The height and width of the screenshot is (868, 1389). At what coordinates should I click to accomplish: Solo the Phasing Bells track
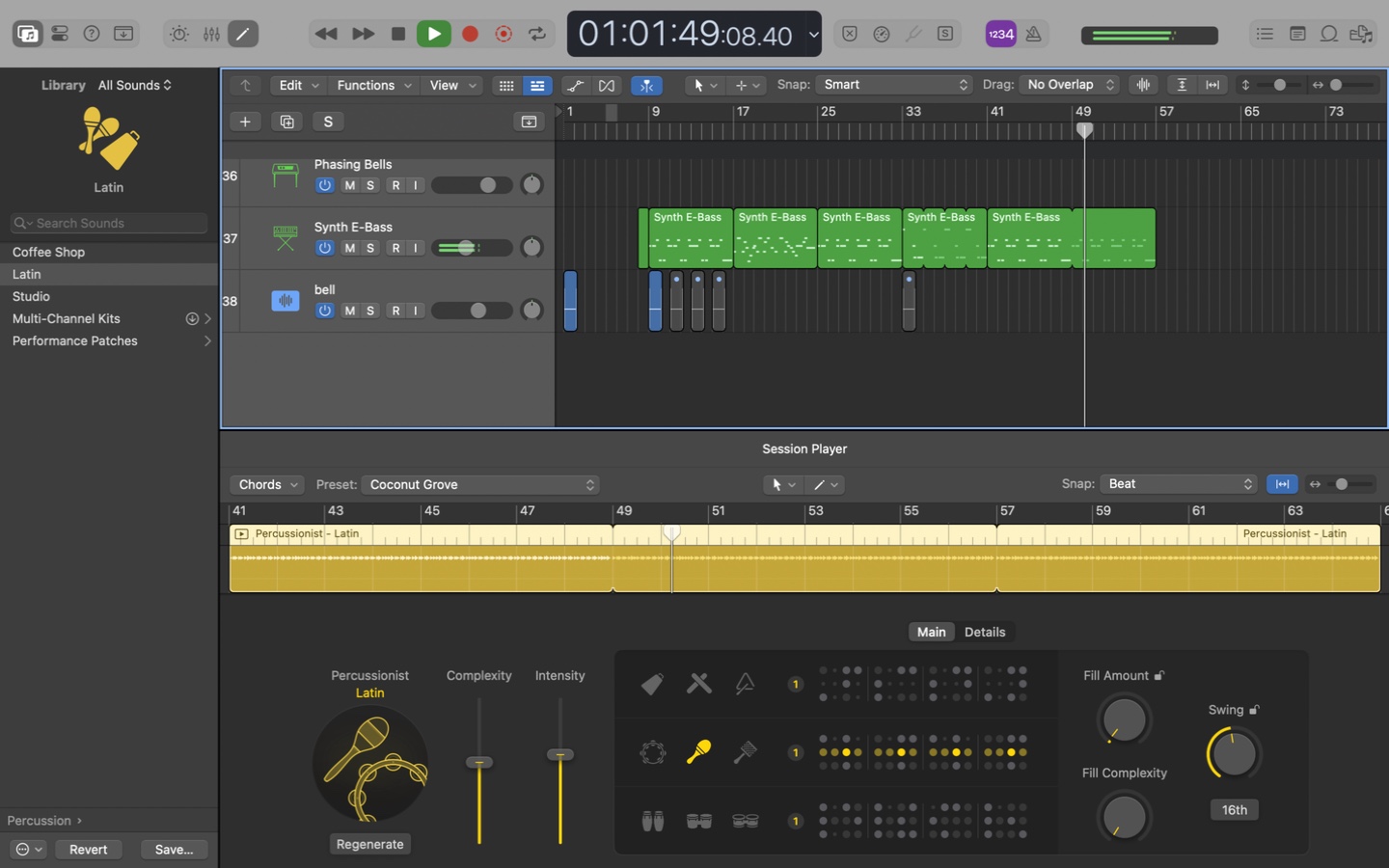tap(370, 185)
